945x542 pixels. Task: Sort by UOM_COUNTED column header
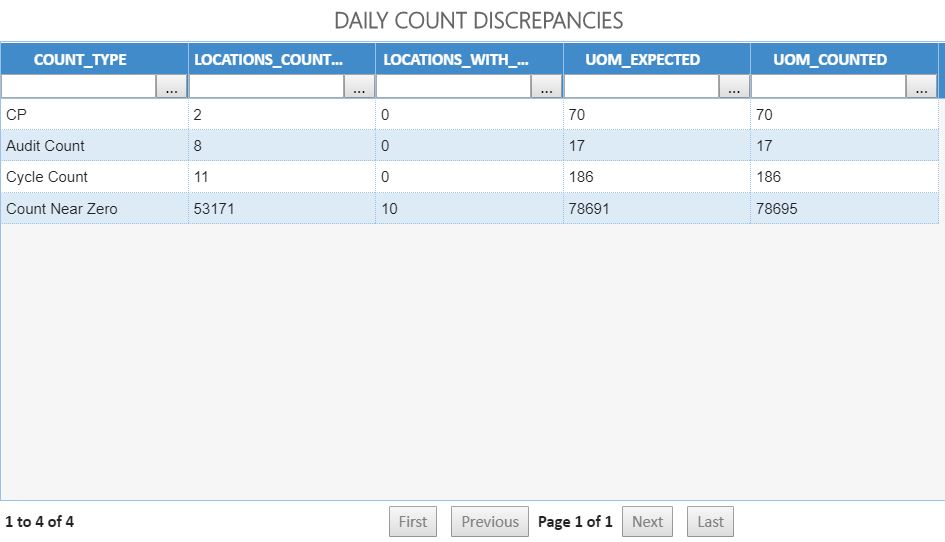830,59
